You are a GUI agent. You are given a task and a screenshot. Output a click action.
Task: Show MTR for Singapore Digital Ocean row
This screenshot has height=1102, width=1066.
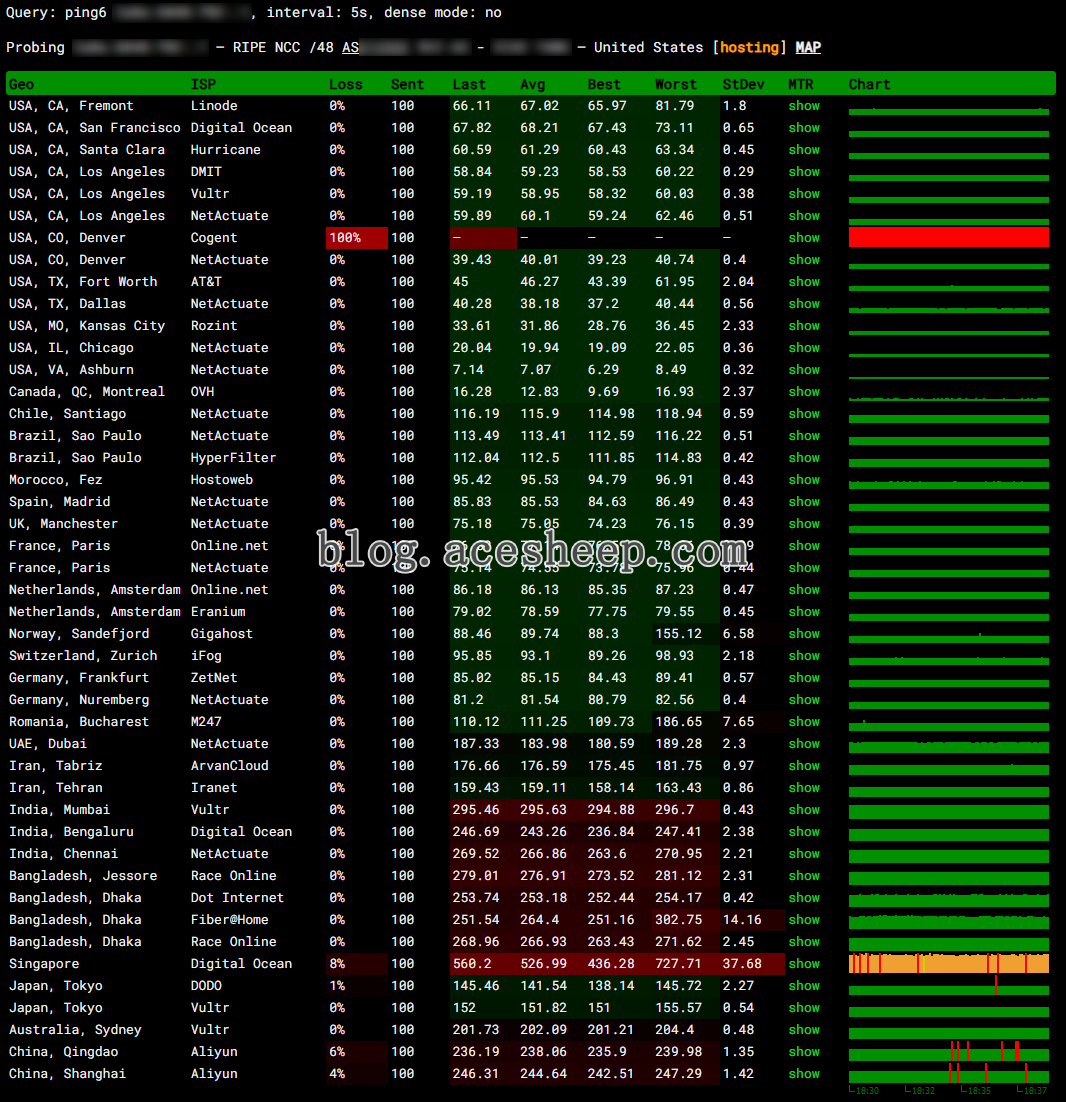[803, 964]
